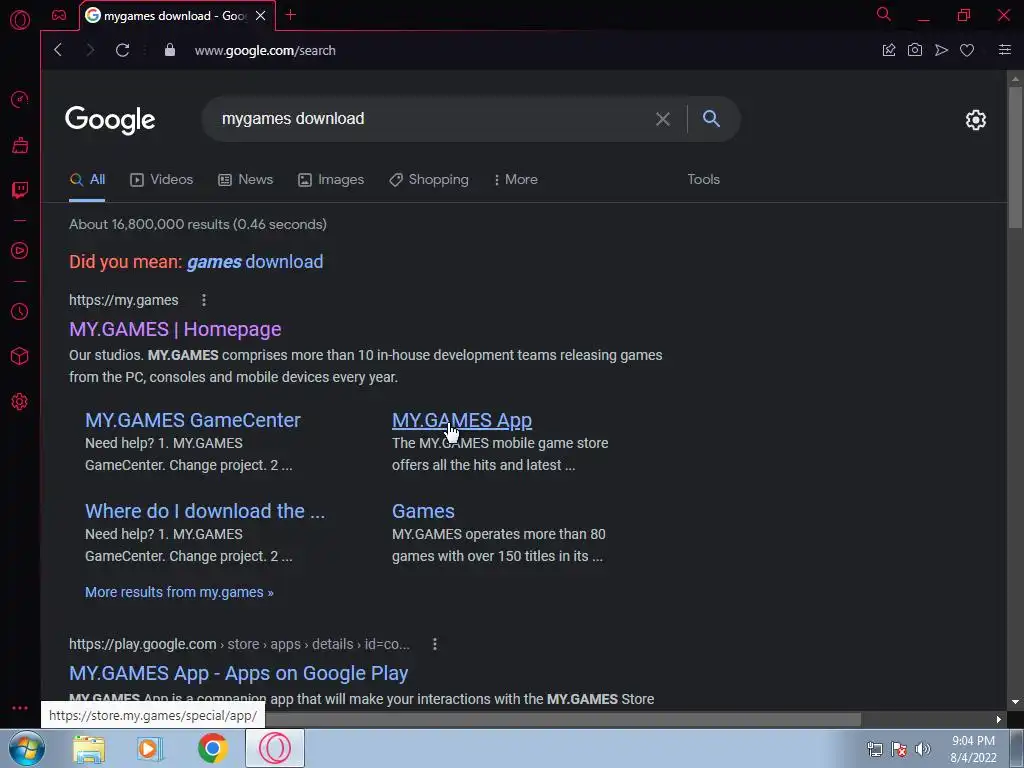Click the Google logo
This screenshot has width=1024, height=768.
(110, 120)
